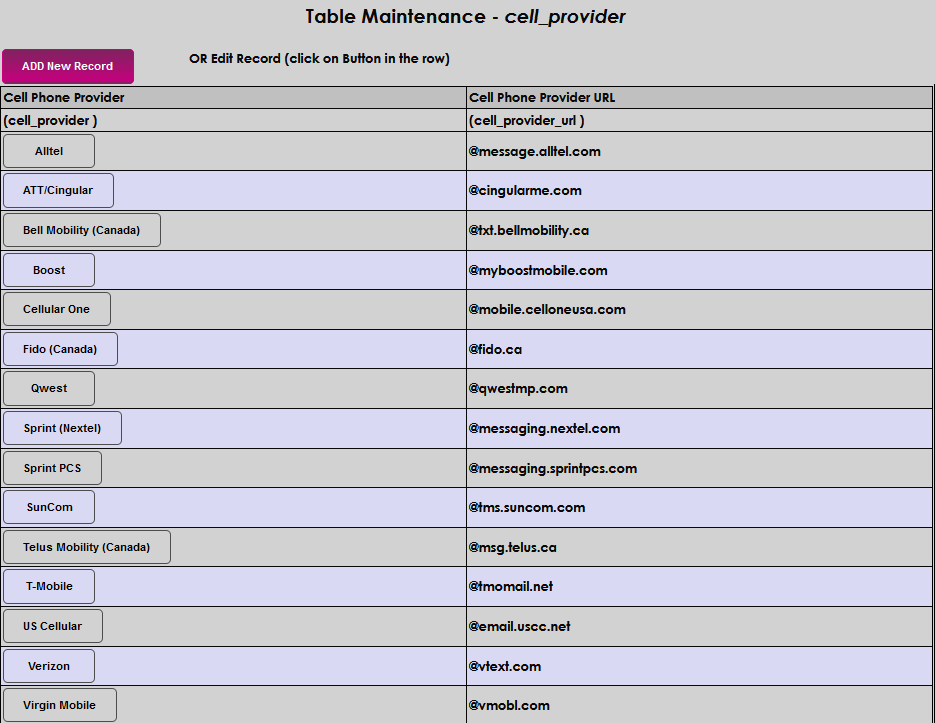
Task: Open the Telus Mobility (Canada) record
Action: point(86,547)
